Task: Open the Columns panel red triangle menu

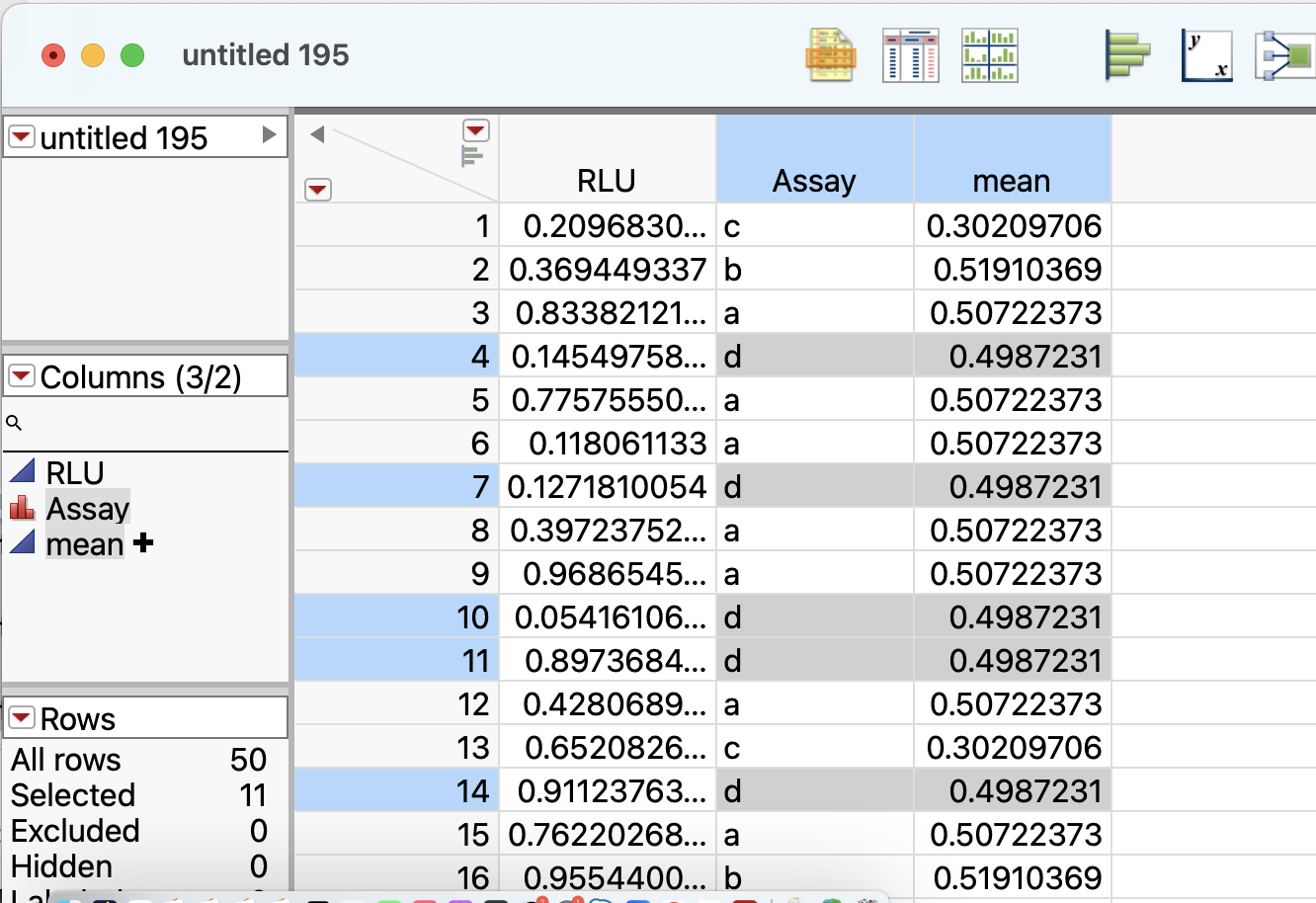Action: (x=20, y=376)
